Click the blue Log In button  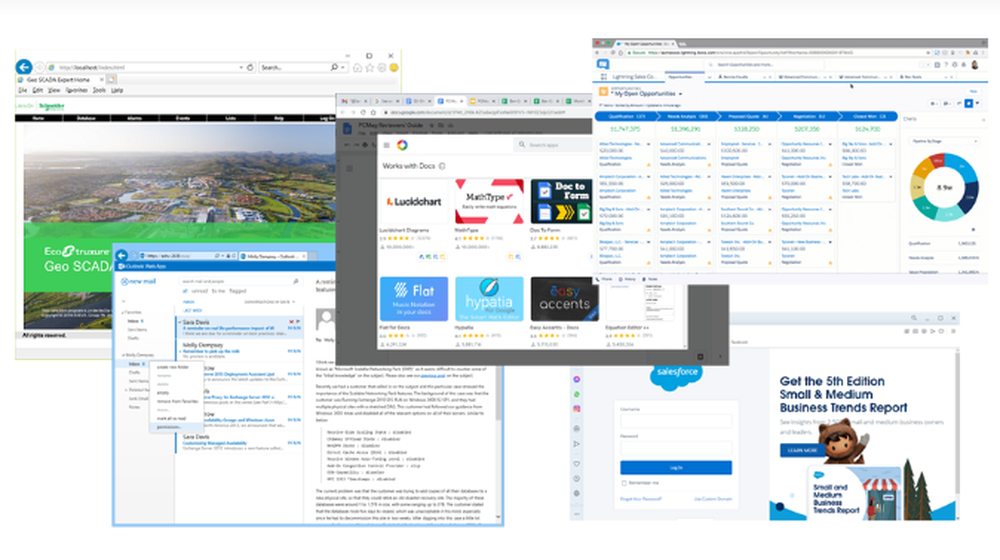pos(676,468)
